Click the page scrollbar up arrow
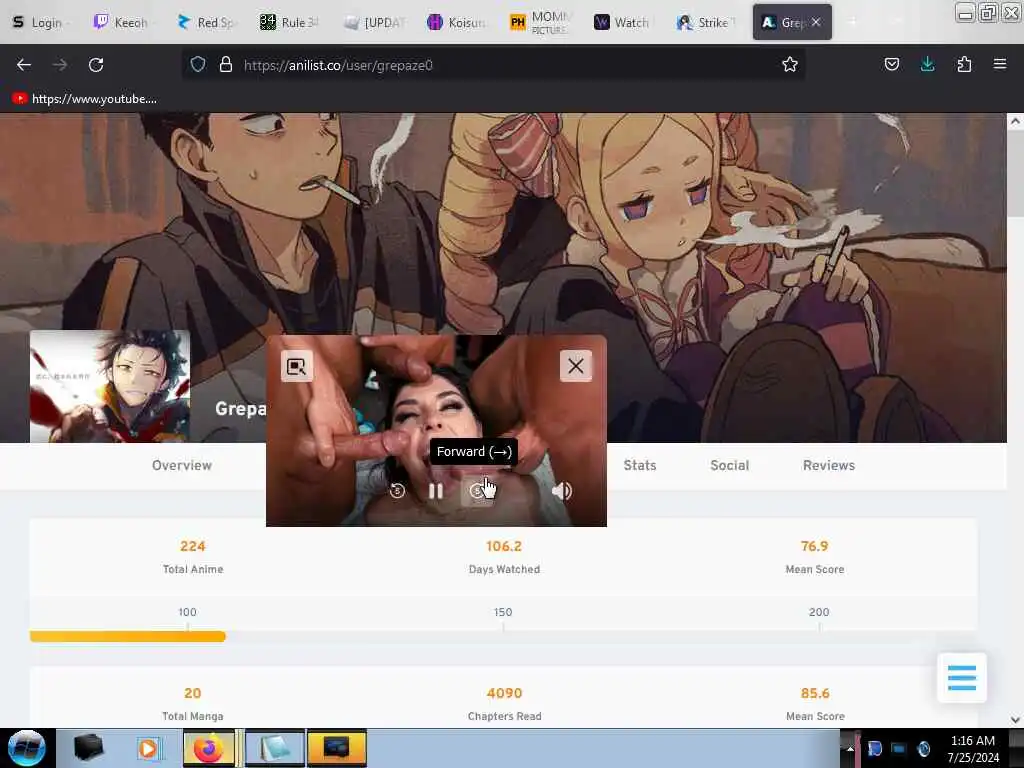This screenshot has height=768, width=1024. point(1015,121)
